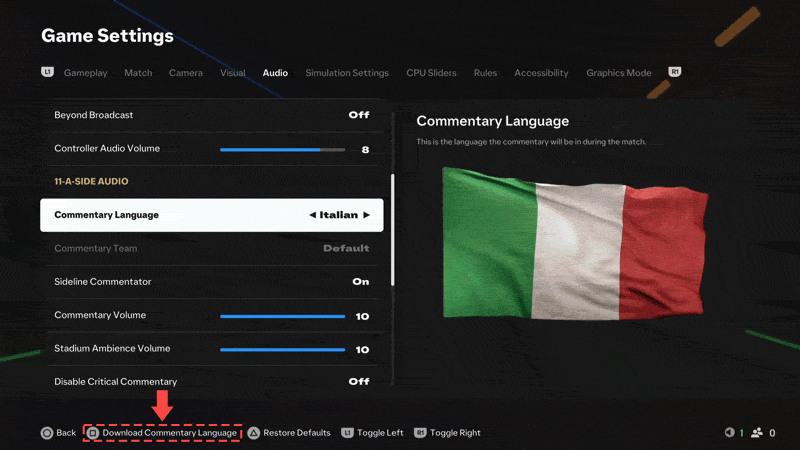
Task: Open the Accessibility tab
Action: (x=541, y=73)
